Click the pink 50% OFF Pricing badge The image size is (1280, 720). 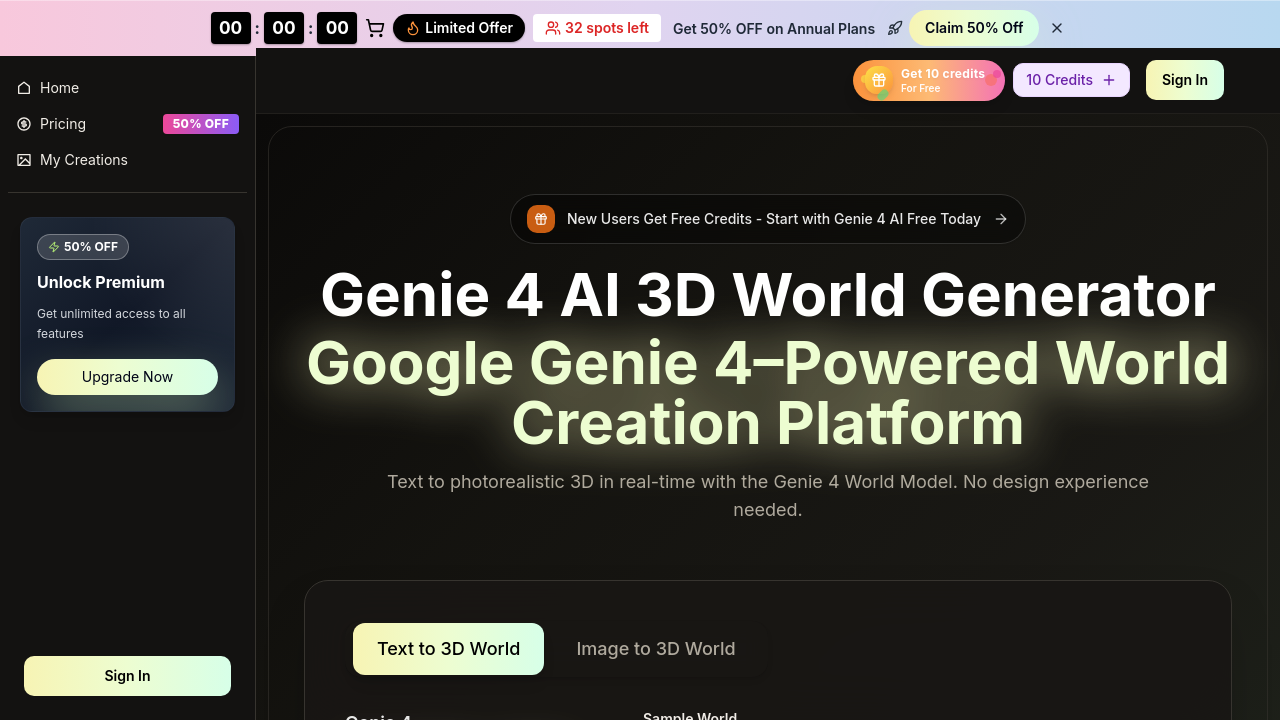click(x=201, y=124)
